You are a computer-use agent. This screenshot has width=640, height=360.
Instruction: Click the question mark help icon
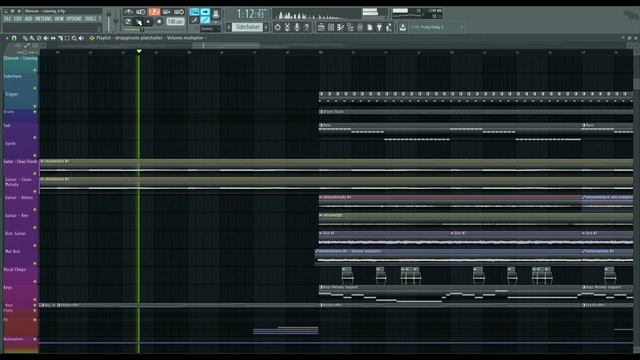pyautogui.click(x=307, y=27)
